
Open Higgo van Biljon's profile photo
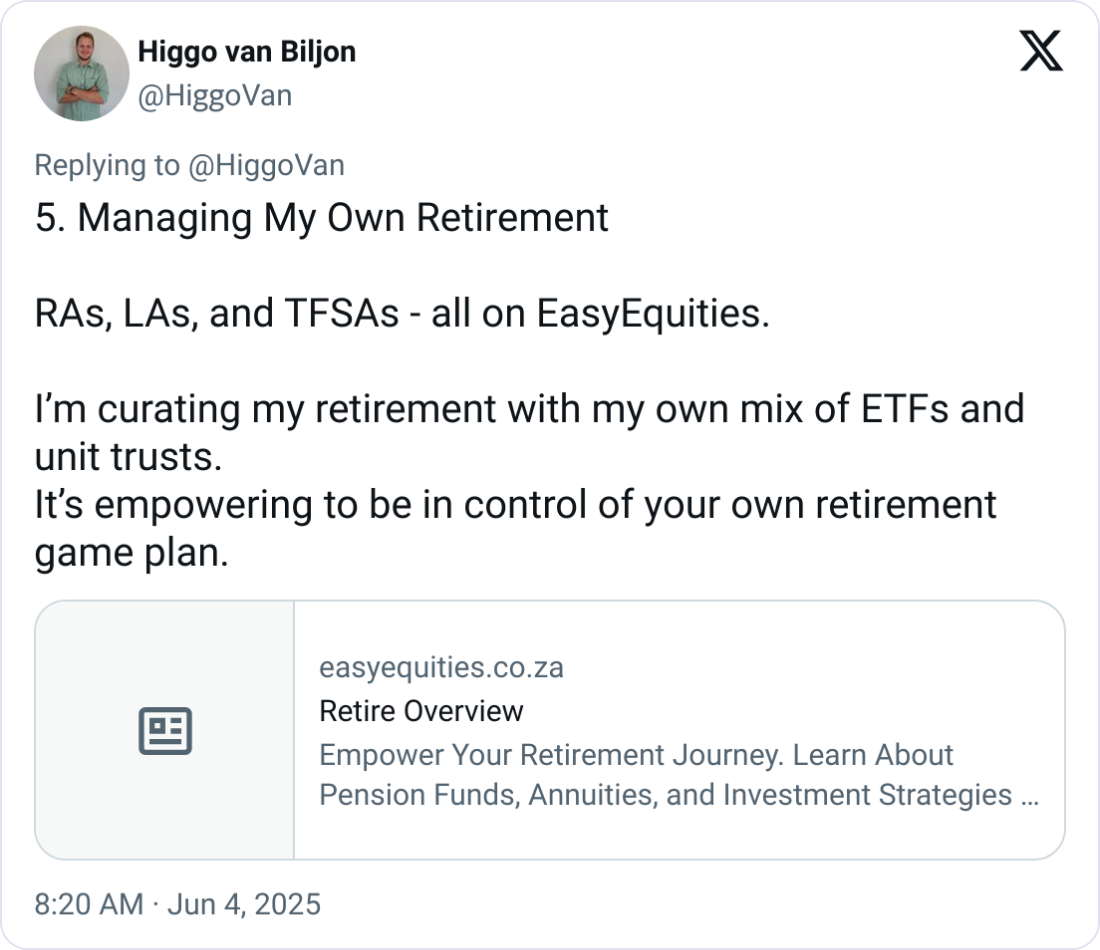81,74
